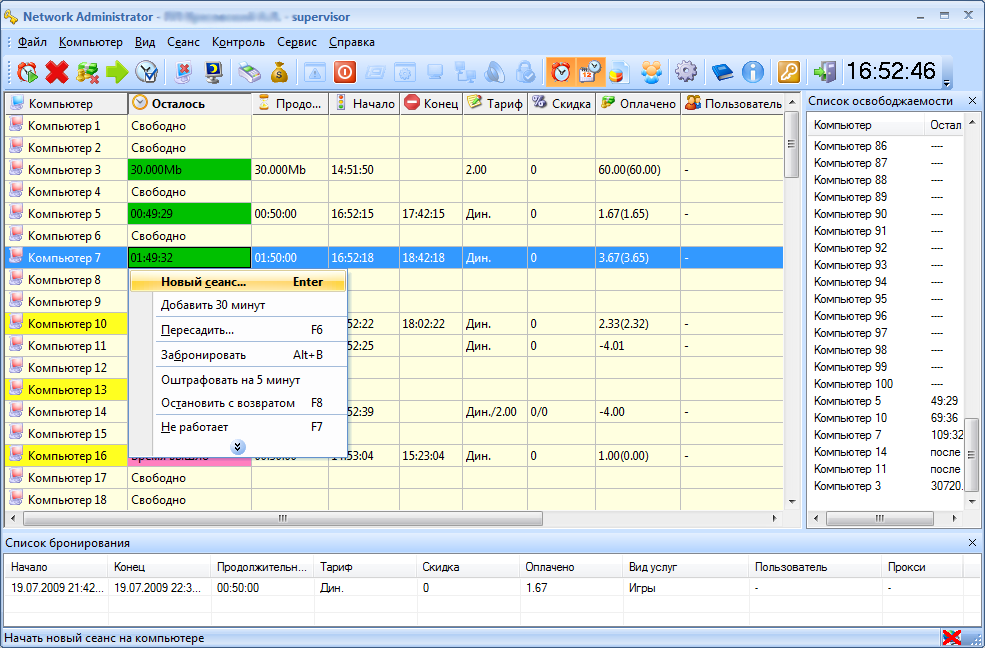Choose Остановить с возвратом in context menu
The height and width of the screenshot is (648, 985).
[238, 402]
